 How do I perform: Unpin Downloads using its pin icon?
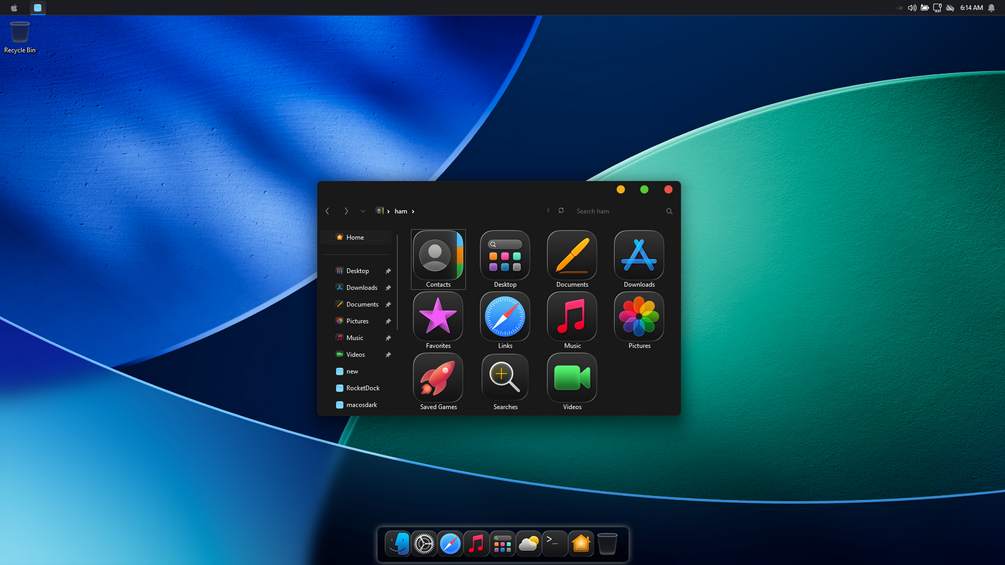pyautogui.click(x=388, y=288)
